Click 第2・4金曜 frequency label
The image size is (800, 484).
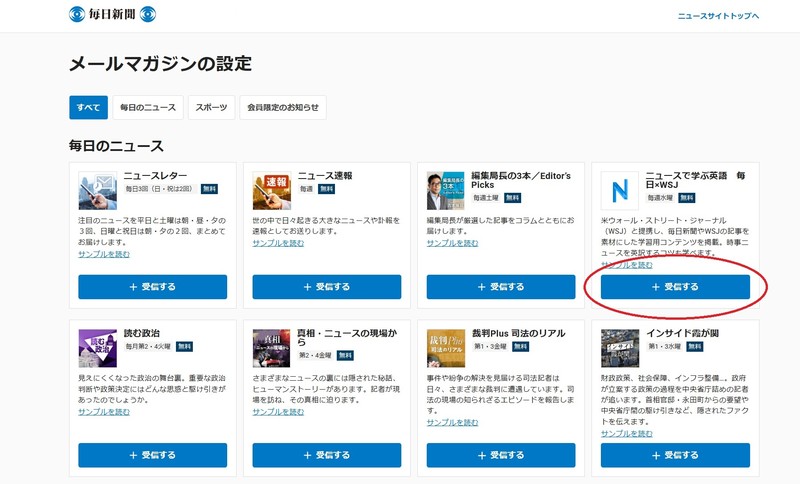[315, 355]
